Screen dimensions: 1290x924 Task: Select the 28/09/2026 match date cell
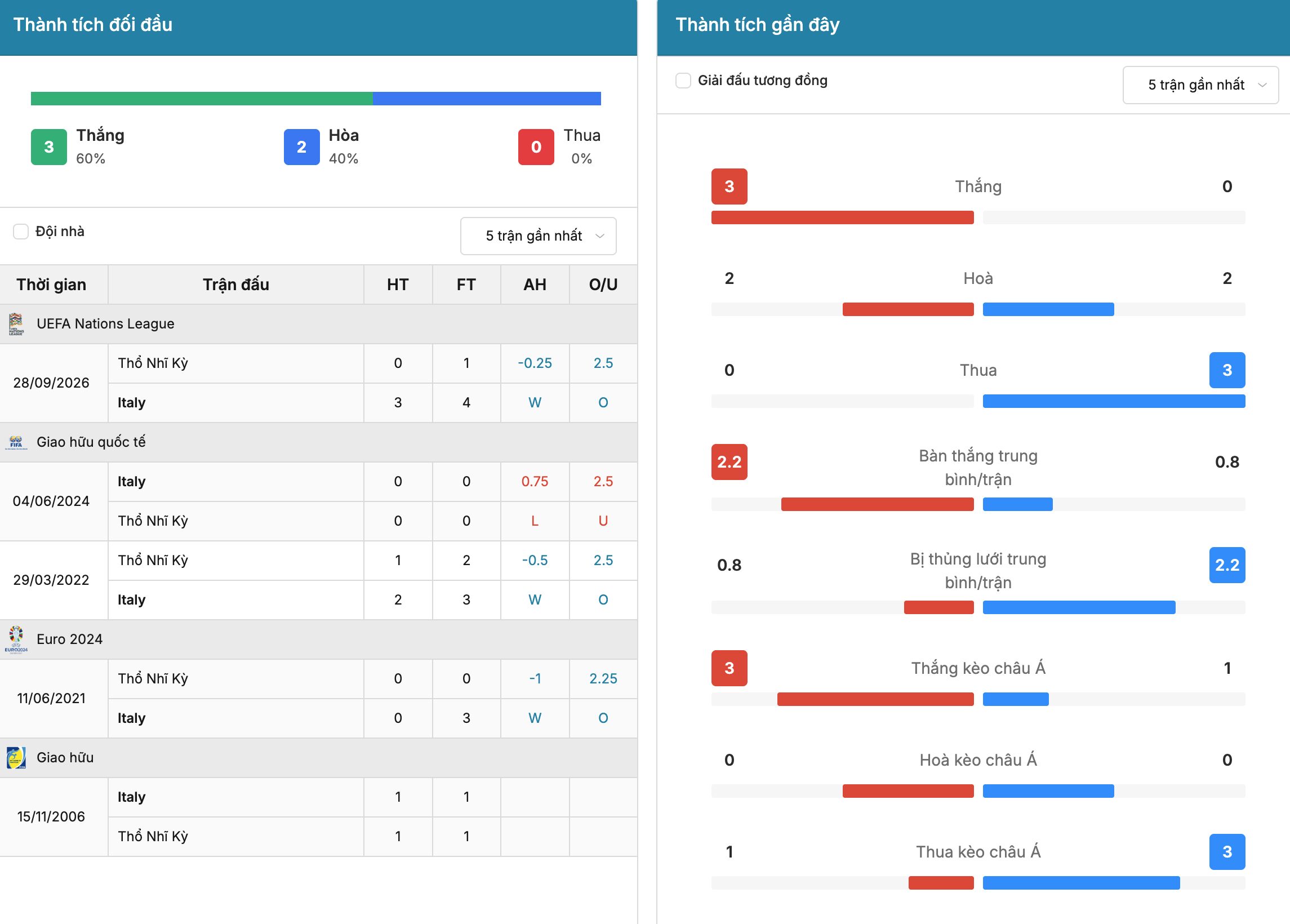pos(51,383)
